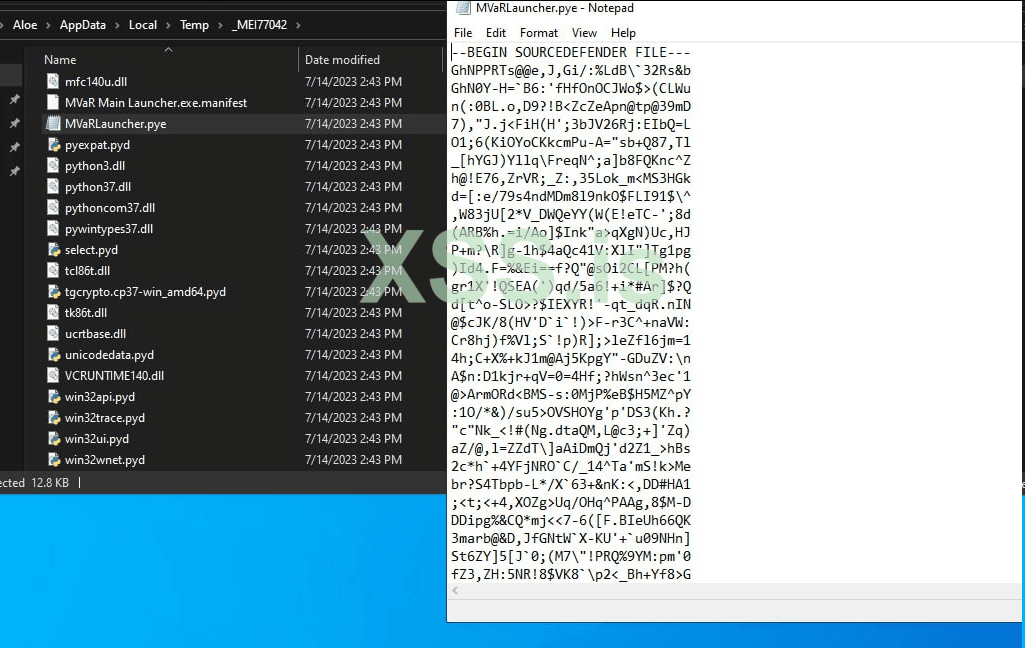
Task: Select the ucrtbase.dll file name
Action: 95,333
